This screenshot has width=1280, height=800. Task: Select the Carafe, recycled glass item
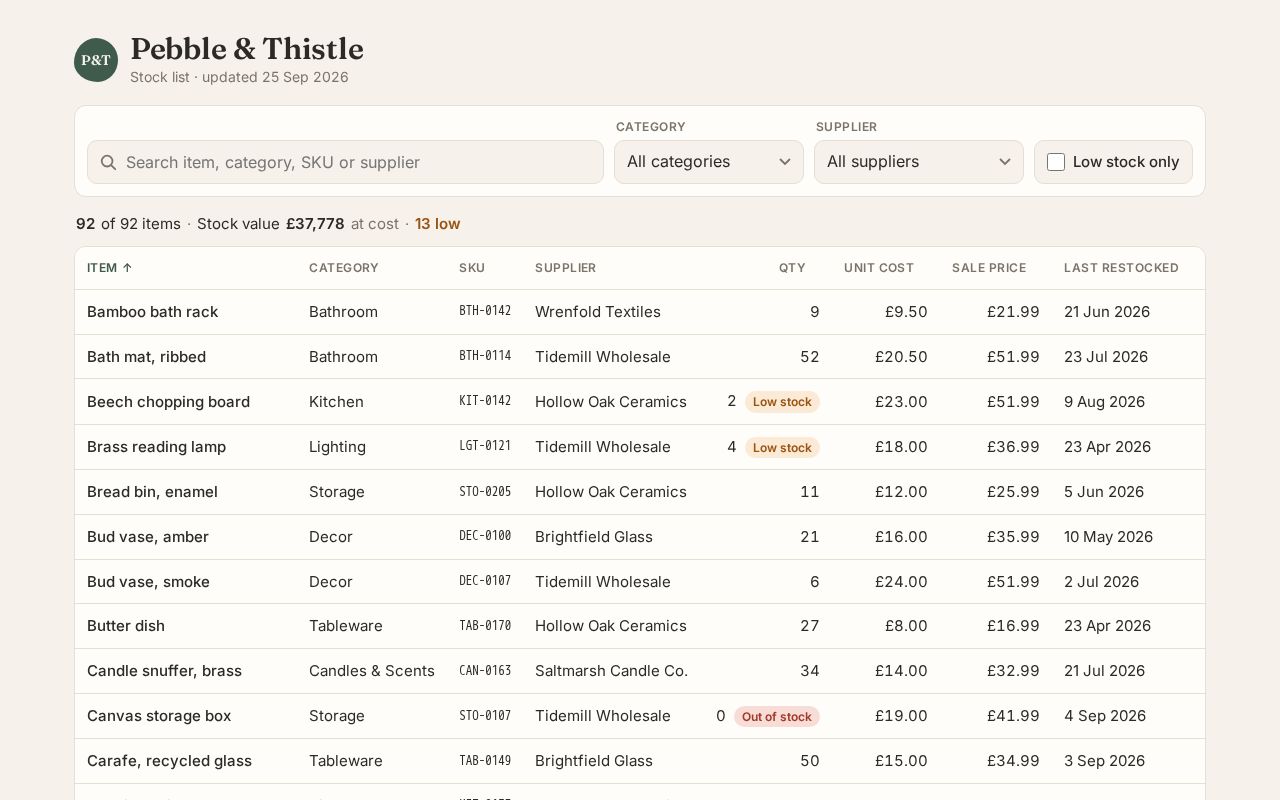170,761
